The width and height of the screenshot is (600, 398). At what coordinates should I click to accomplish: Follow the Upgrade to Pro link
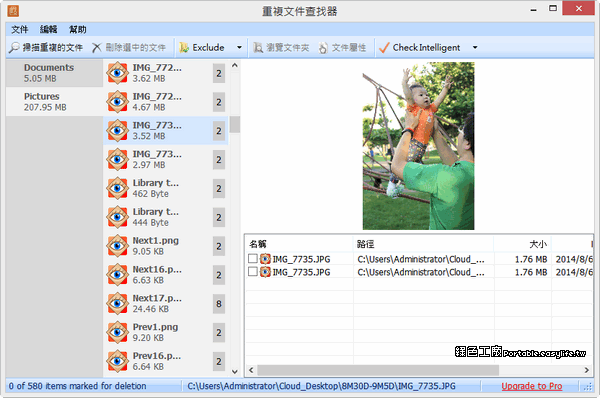point(532,386)
